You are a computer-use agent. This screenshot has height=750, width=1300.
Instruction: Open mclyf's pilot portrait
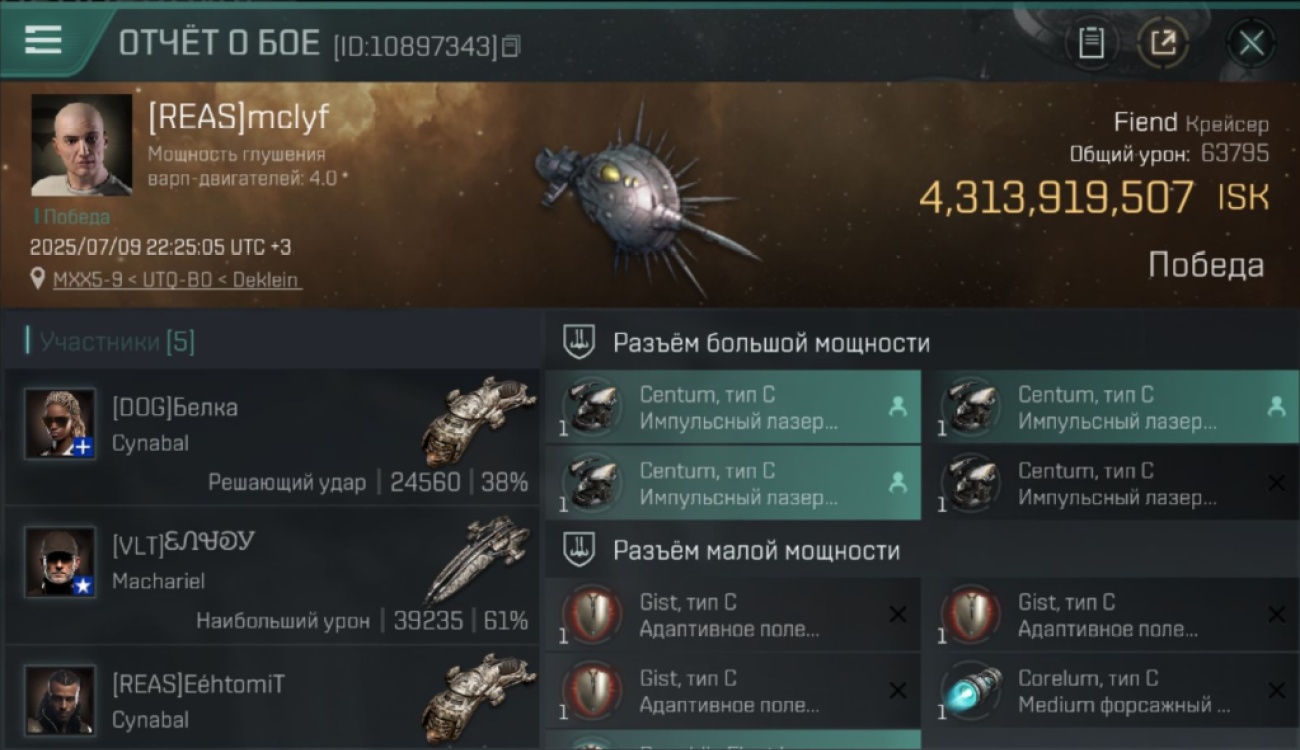(81, 145)
